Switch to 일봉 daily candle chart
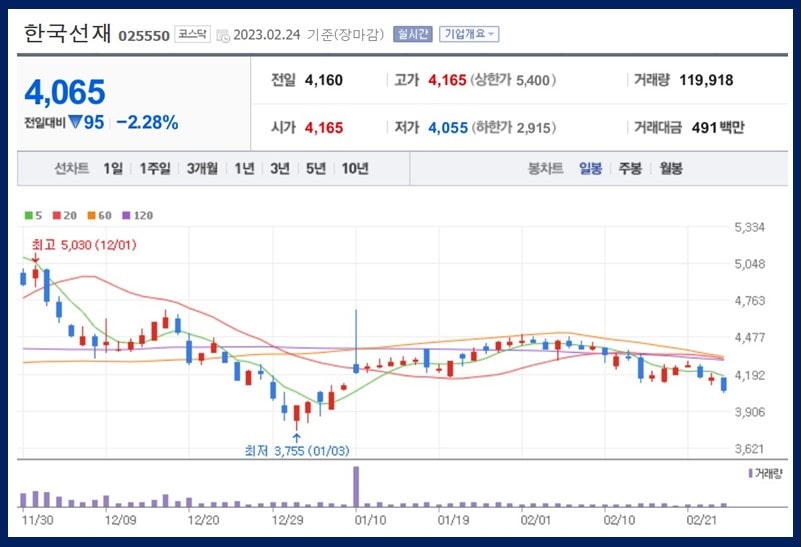The height and width of the screenshot is (547, 801). tap(590, 169)
